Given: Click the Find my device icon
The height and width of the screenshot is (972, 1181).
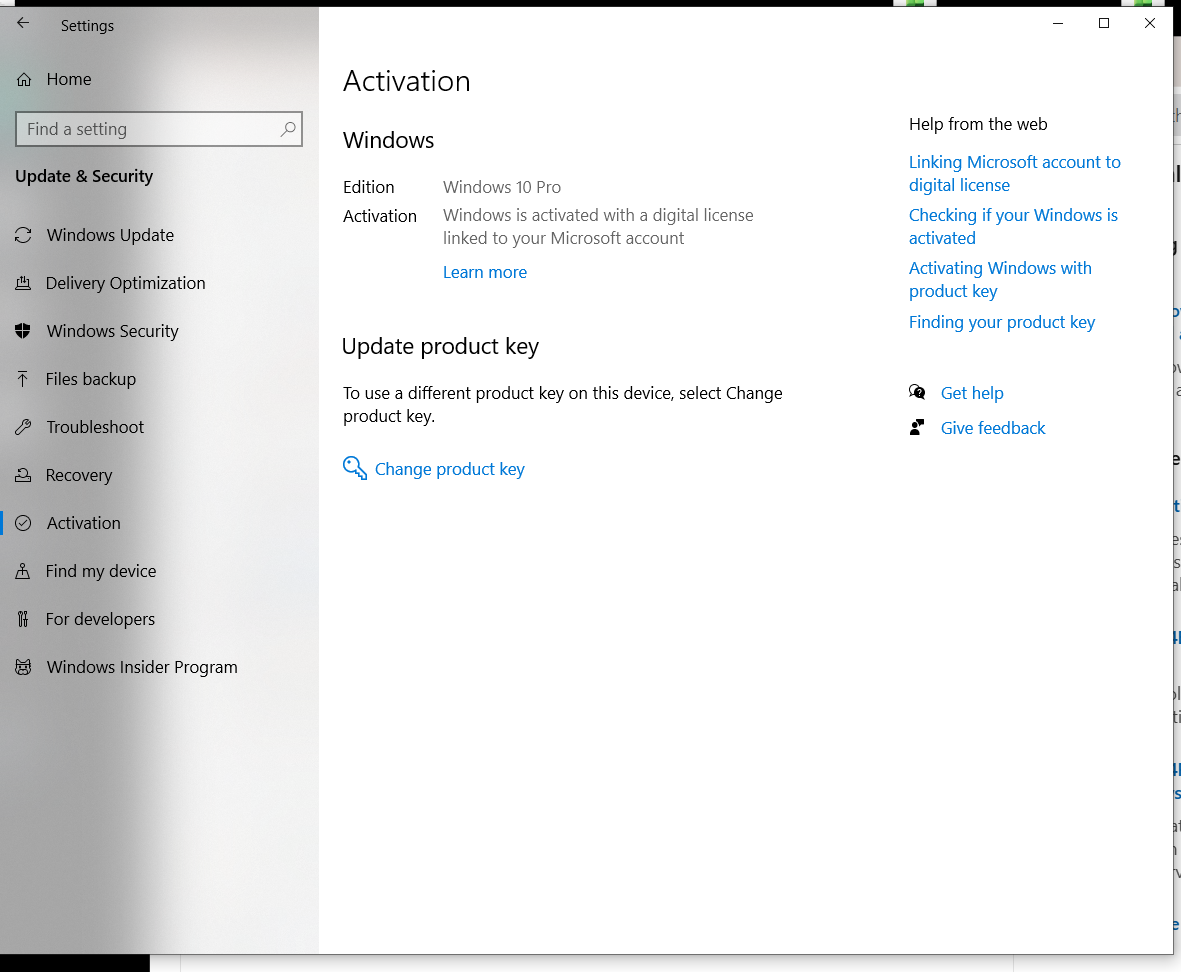Looking at the screenshot, I should pyautogui.click(x=23, y=571).
